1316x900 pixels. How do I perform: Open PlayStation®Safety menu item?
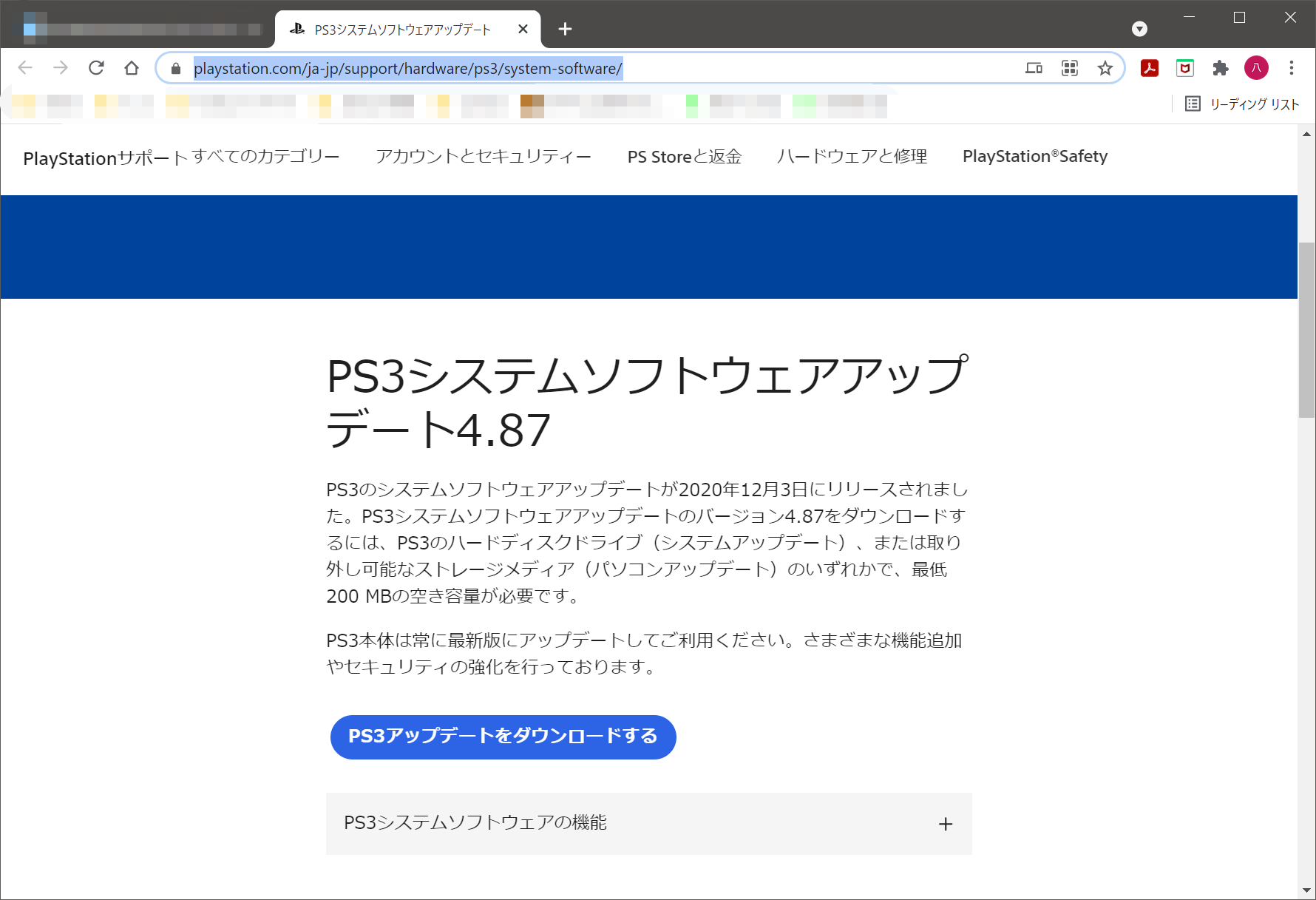[1035, 156]
